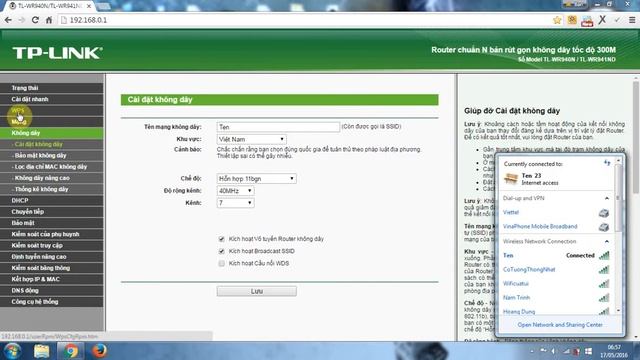
Task: Launch Firefox from the taskbar
Action: (99, 351)
